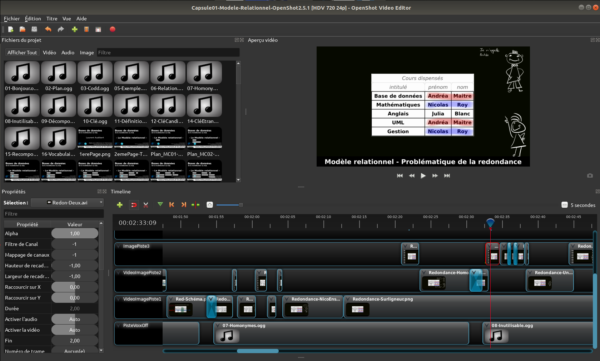This screenshot has width=600, height=361.
Task: Click the horizontal timeline scrollbar handle
Action: [x=258, y=351]
